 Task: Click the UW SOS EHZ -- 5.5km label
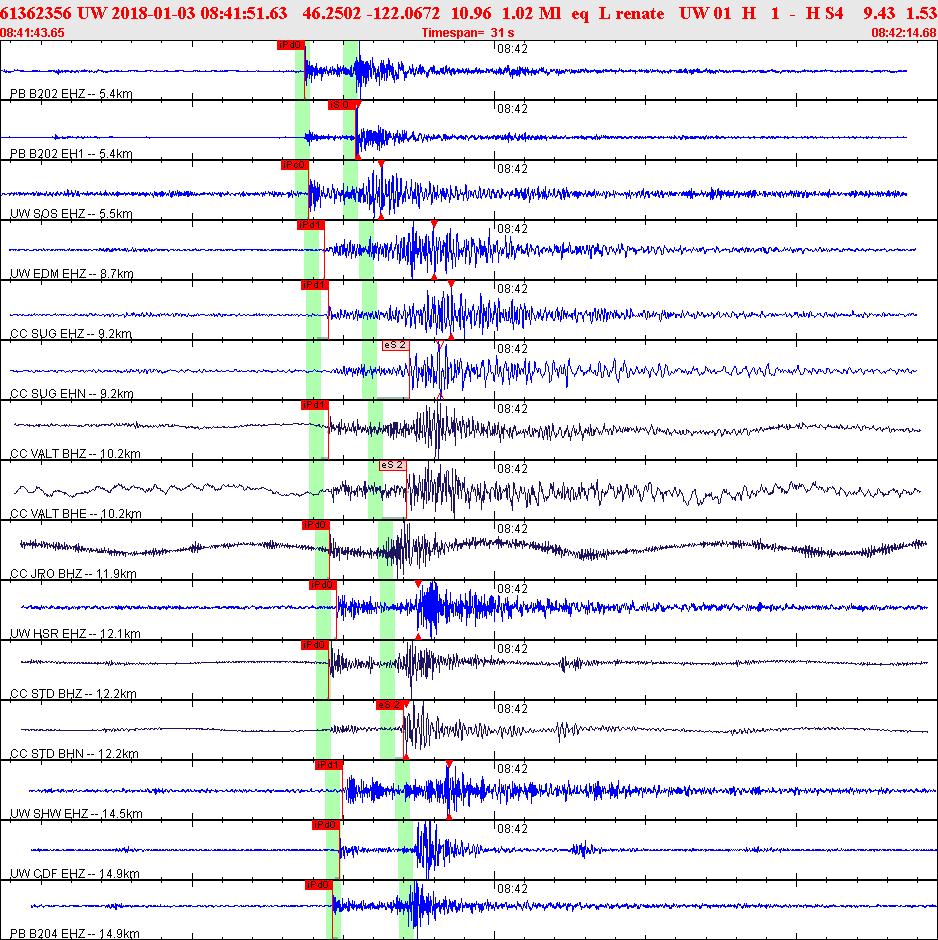pyautogui.click(x=71, y=213)
